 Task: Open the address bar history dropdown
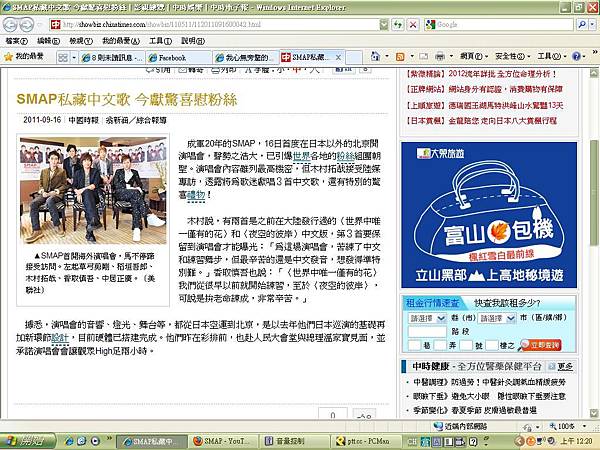tap(384, 25)
